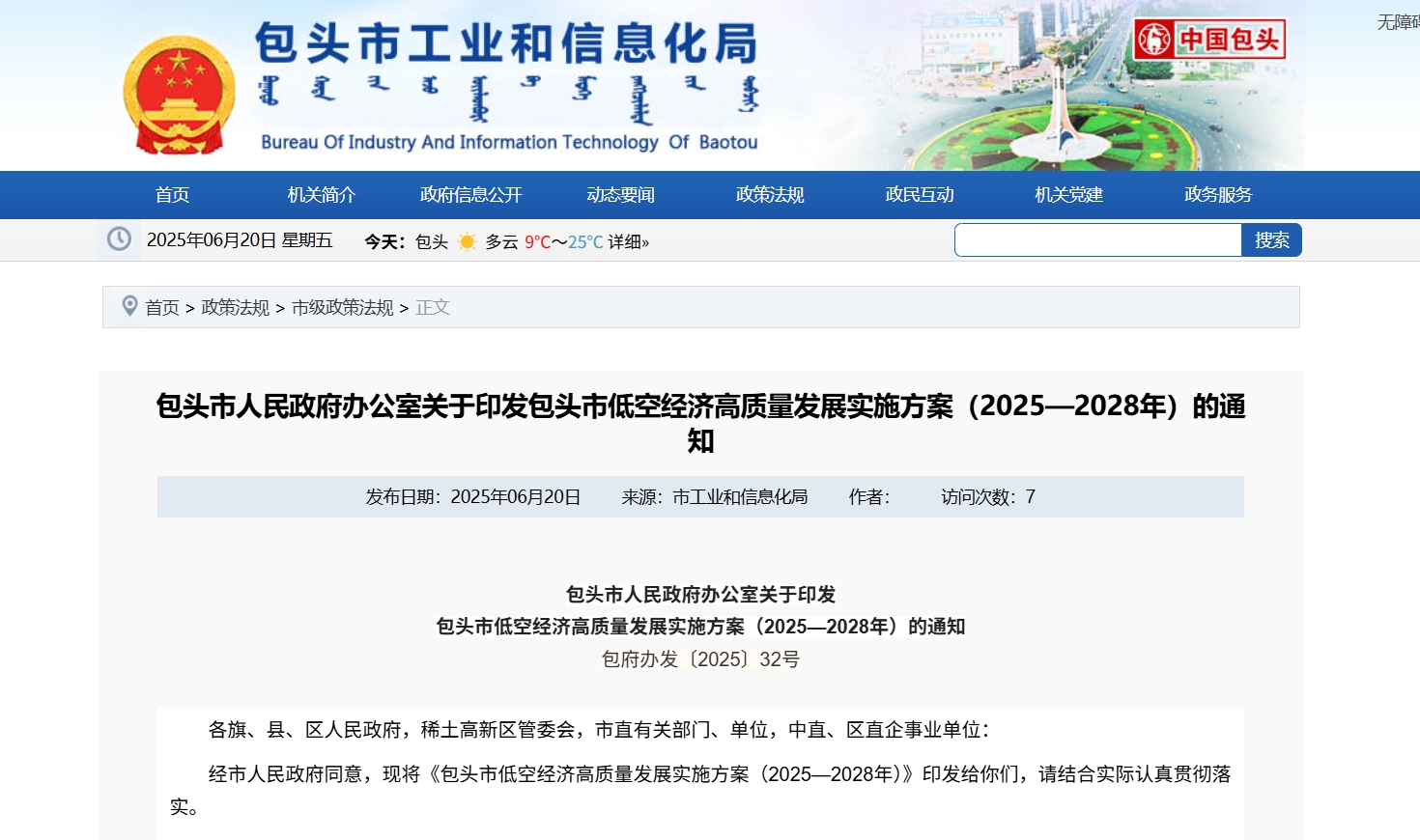Select 政府信息公开 in navigation bar

pos(470,195)
